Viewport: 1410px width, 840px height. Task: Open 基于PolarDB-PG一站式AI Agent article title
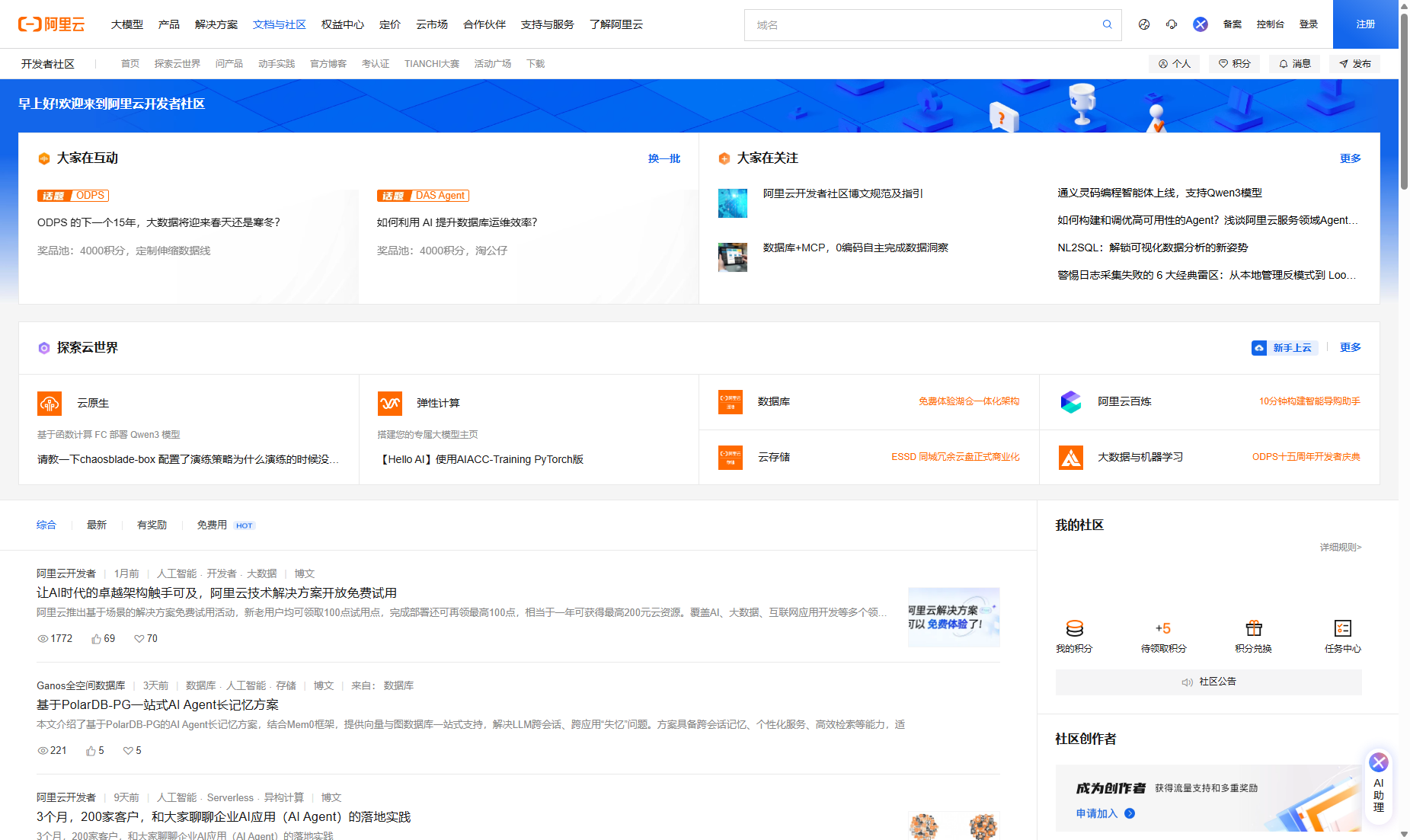[158, 705]
